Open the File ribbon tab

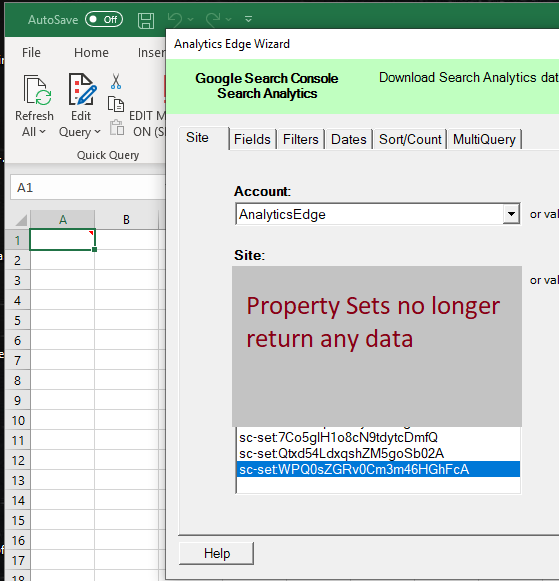[x=31, y=53]
